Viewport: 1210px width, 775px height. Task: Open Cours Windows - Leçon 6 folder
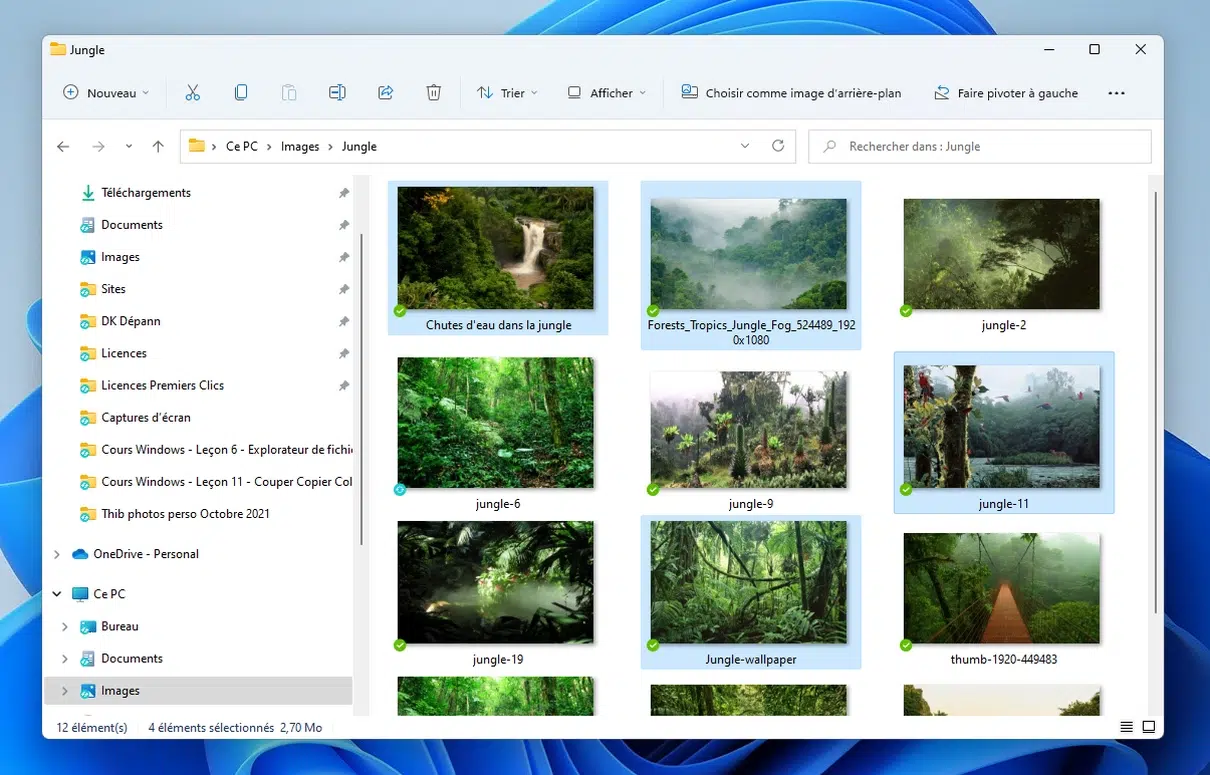[x=226, y=449]
